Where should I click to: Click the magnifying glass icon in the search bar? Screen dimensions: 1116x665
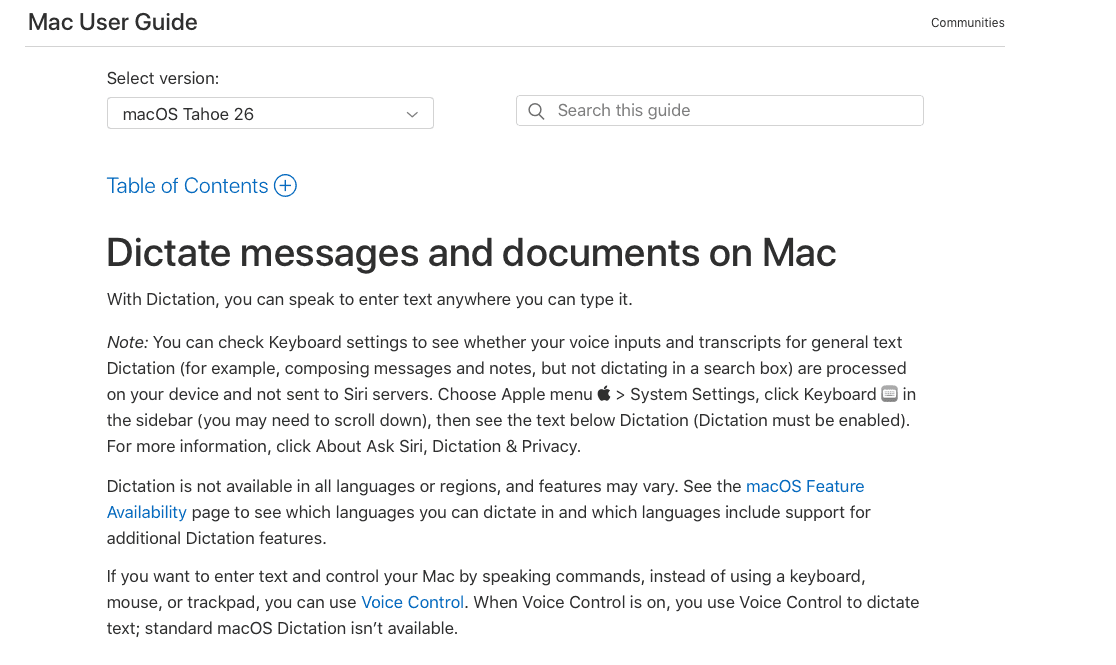[537, 110]
